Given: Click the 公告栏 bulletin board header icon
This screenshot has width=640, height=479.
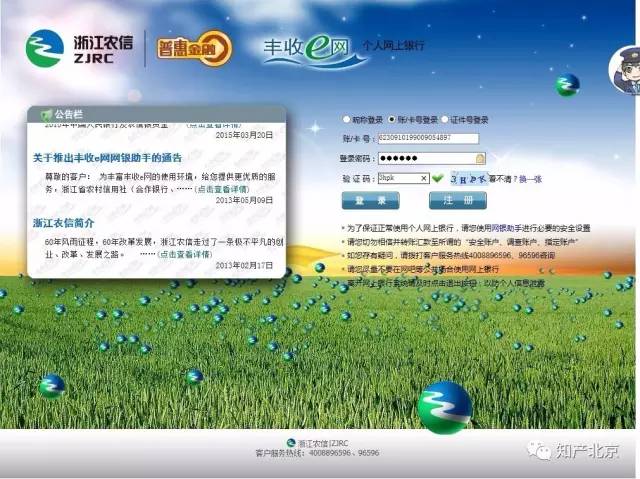Looking at the screenshot, I should click(x=46, y=113).
